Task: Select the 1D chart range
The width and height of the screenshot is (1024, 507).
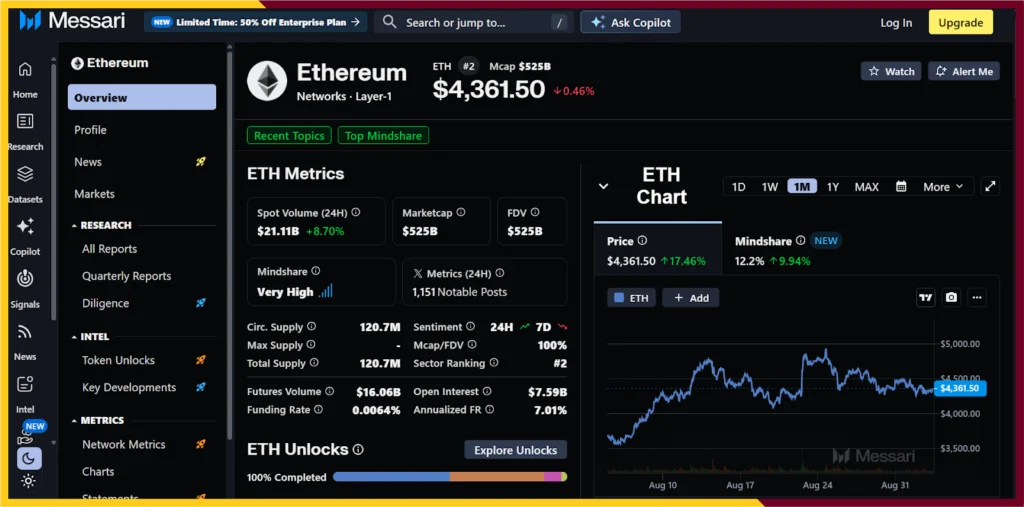Action: point(739,187)
